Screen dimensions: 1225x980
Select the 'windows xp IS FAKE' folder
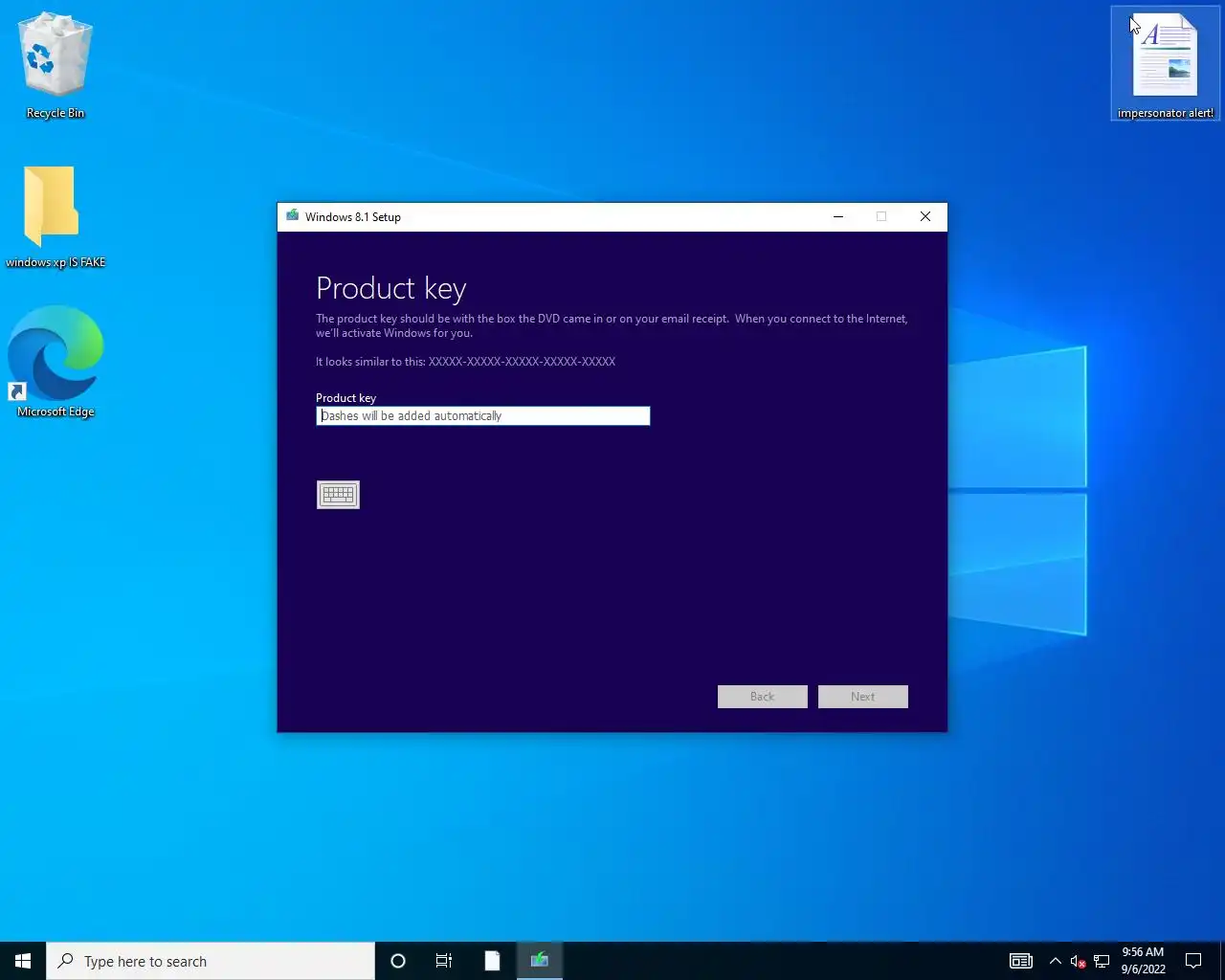pos(55,217)
